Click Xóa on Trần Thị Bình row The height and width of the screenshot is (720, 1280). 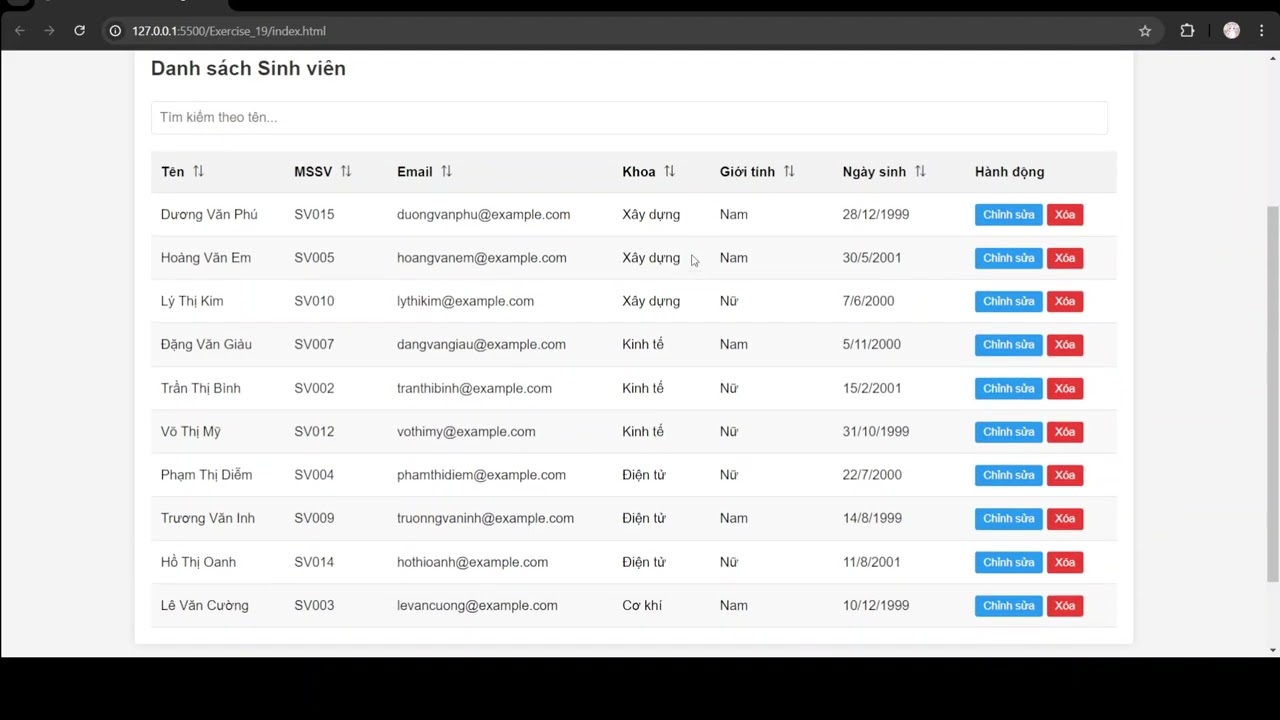click(x=1064, y=388)
